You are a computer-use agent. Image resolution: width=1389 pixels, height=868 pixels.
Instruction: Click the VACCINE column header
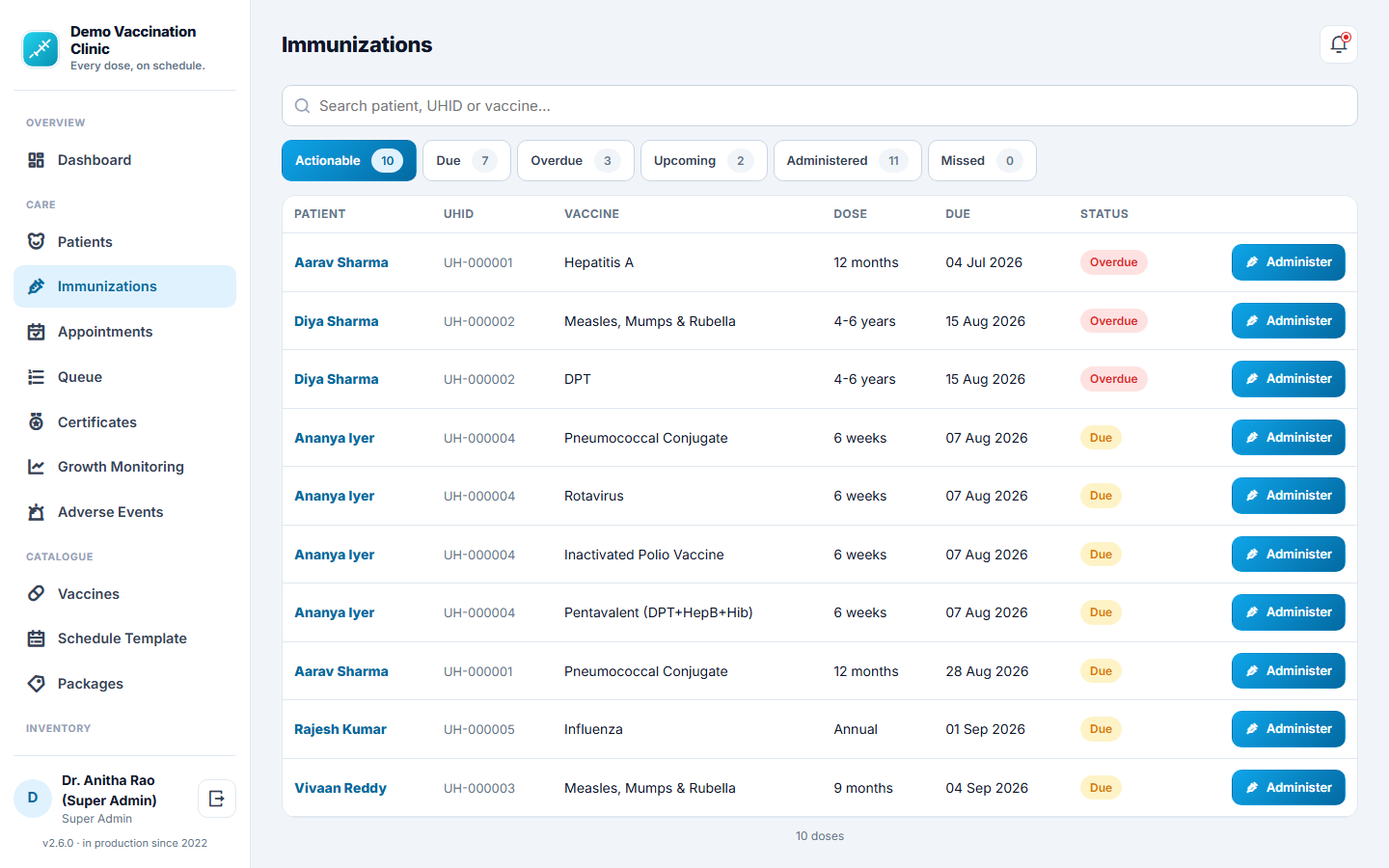point(592,214)
